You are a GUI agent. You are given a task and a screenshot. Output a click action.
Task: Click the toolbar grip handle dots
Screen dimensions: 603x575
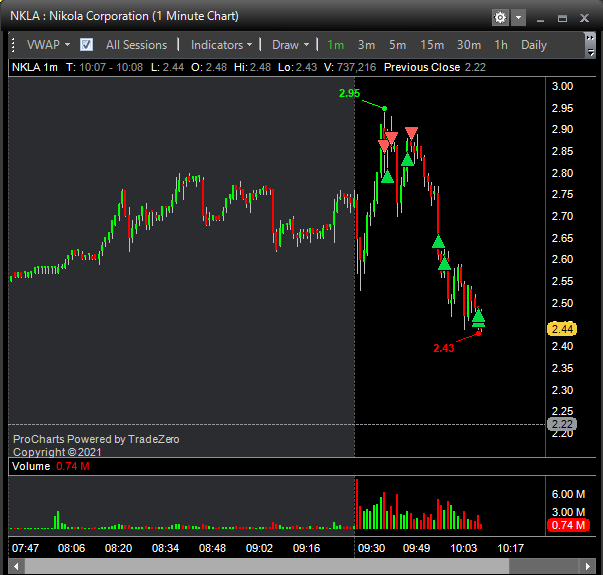(13, 45)
